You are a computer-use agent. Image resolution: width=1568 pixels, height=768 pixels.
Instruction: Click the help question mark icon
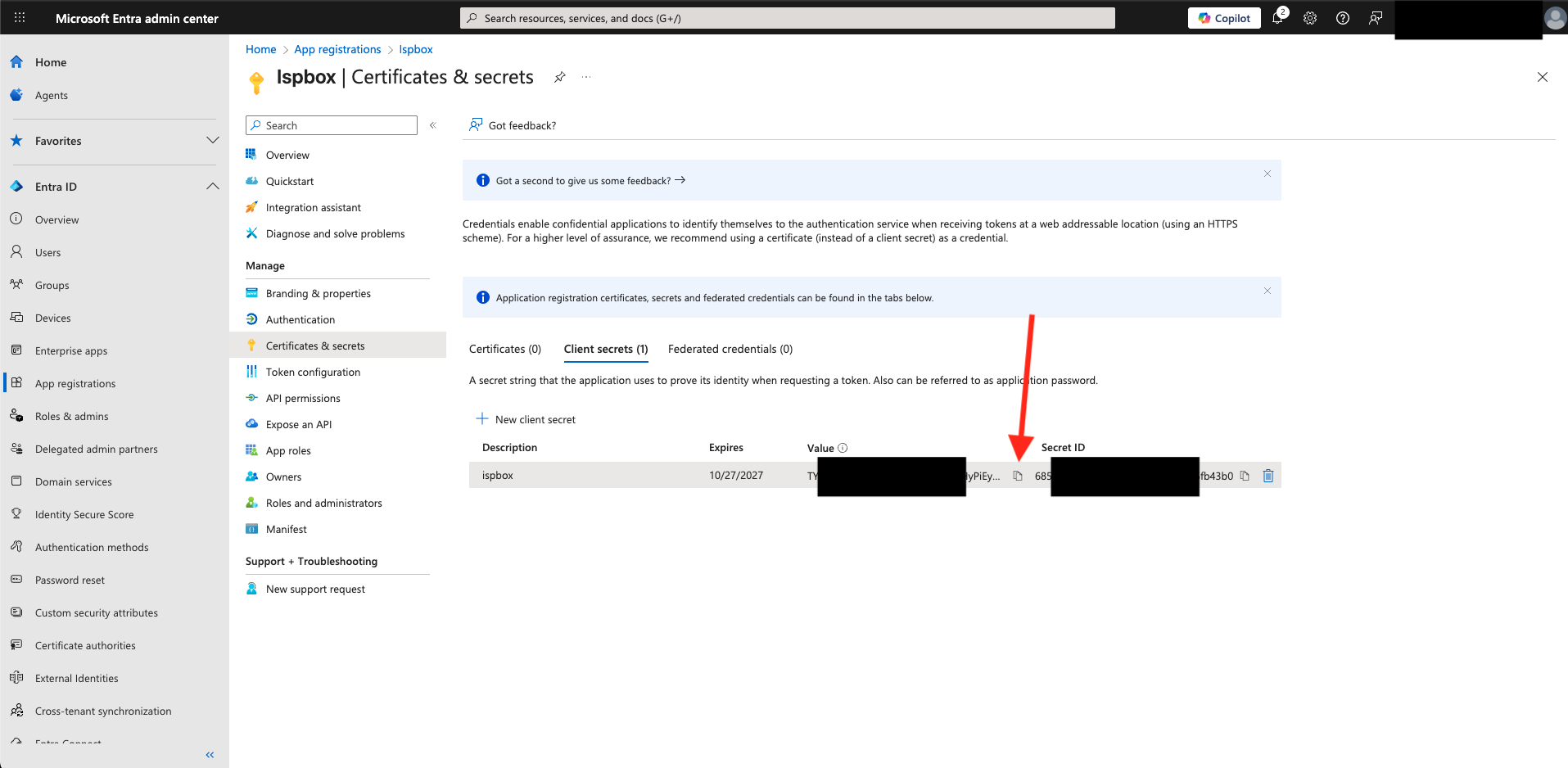click(1343, 18)
